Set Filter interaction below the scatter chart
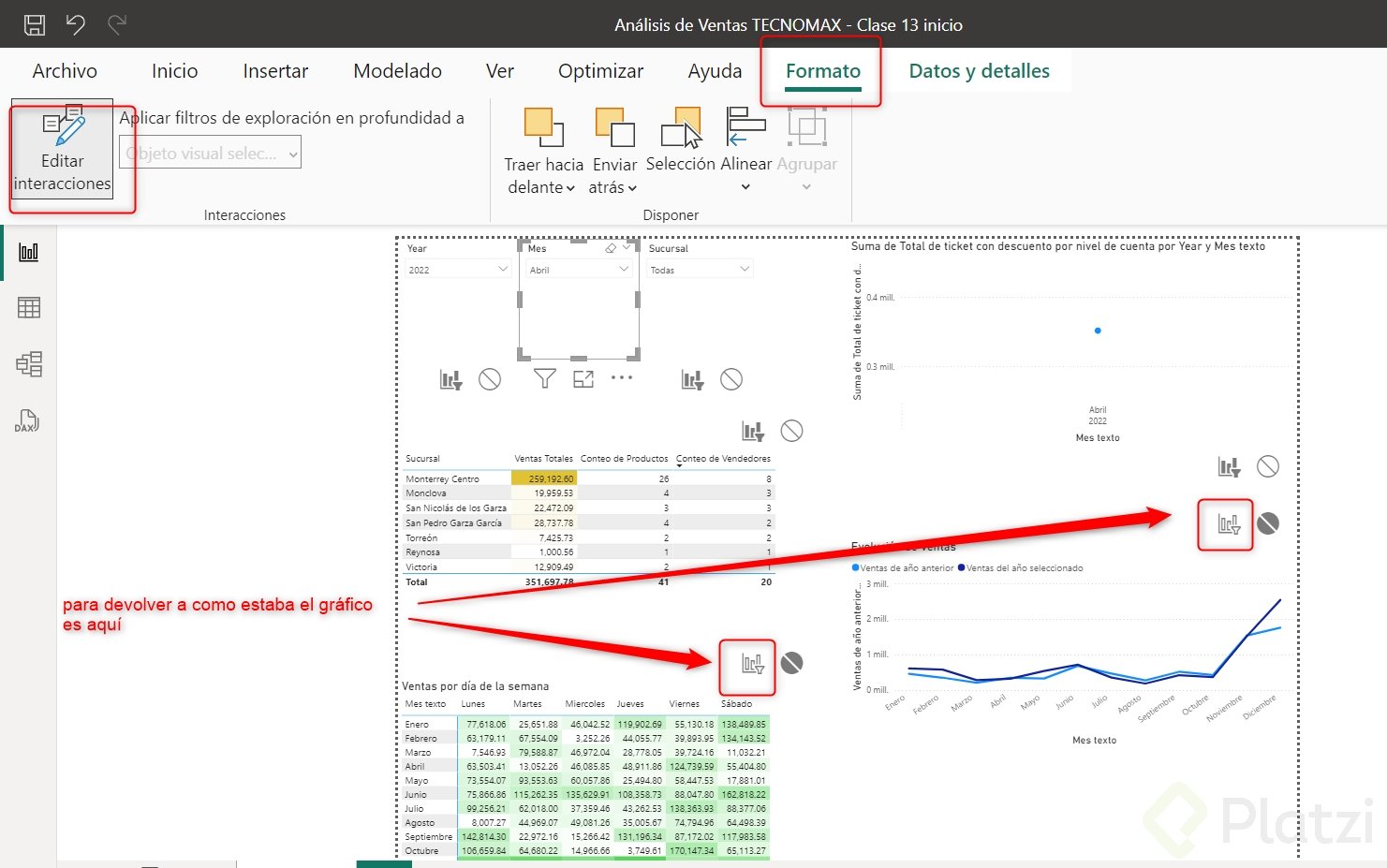The height and width of the screenshot is (868, 1387). 1229,466
